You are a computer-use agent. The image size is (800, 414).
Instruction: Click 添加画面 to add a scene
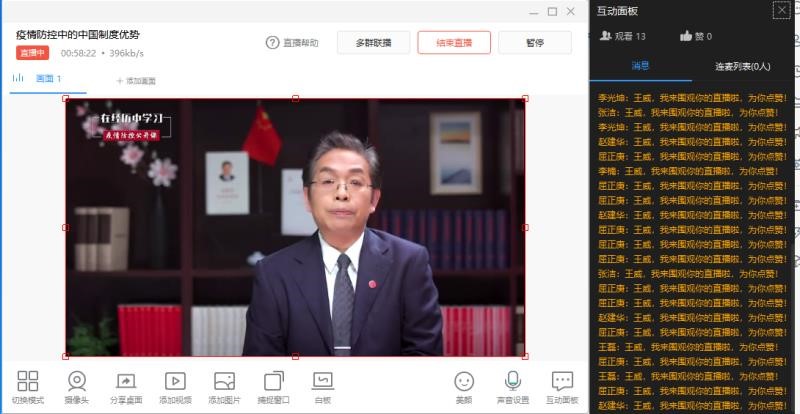[136, 80]
